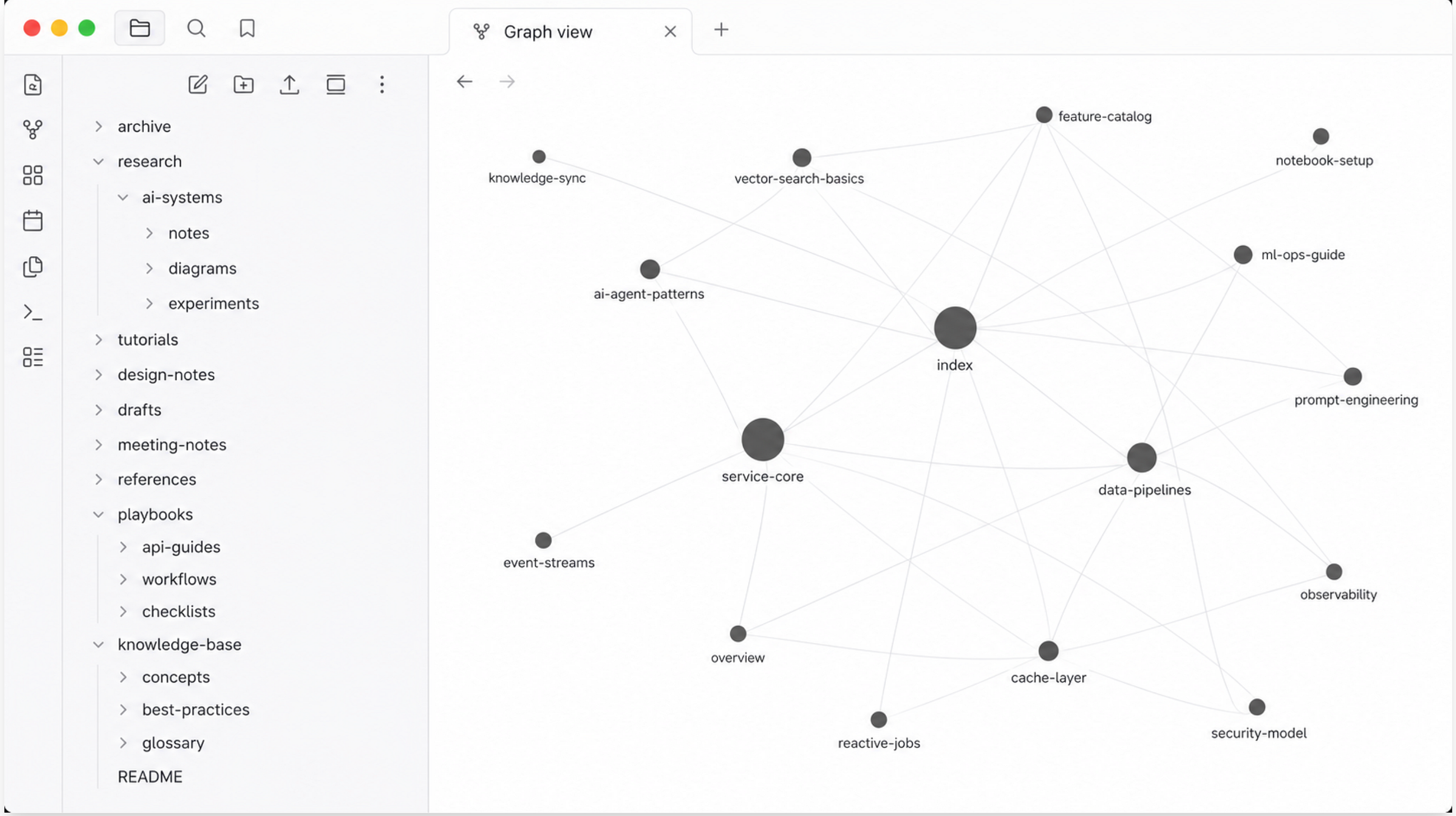Screen dimensions: 1456x816
Task: Close the Graph view tab
Action: pos(670,32)
